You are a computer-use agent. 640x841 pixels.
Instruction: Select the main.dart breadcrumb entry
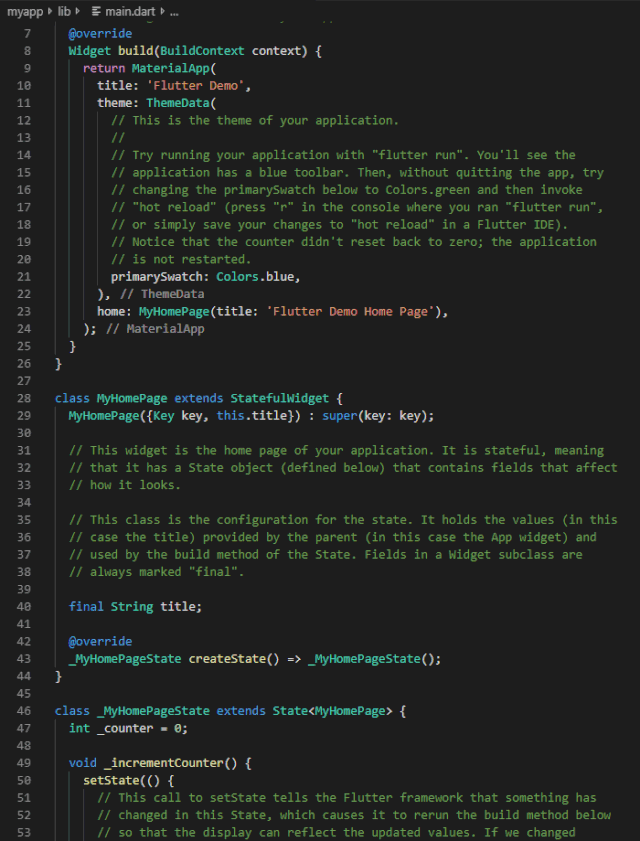pos(130,11)
